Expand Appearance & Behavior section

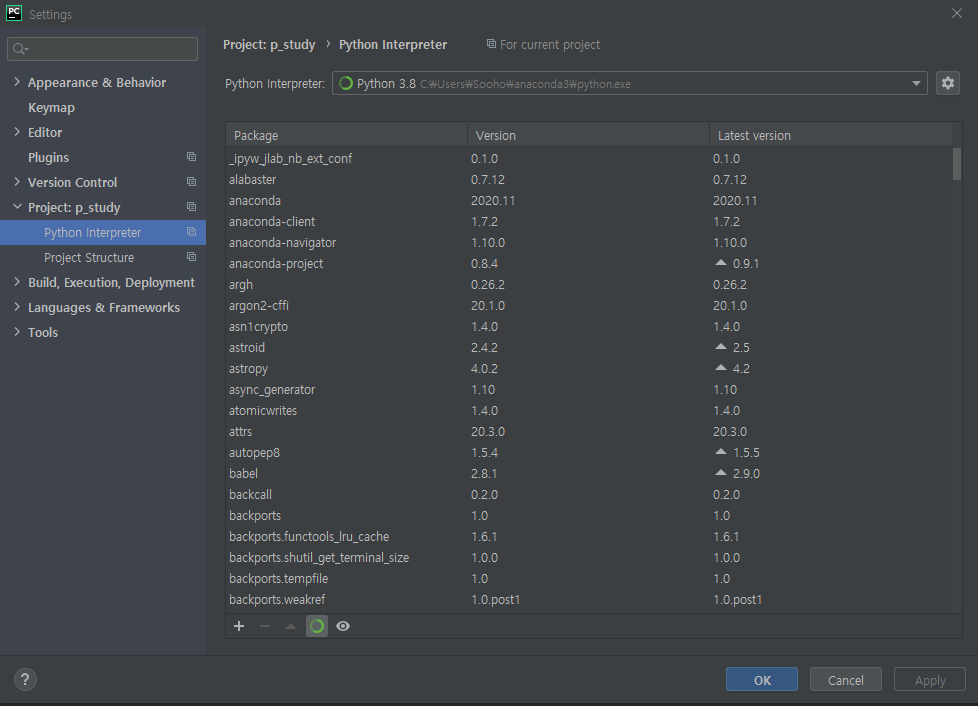tap(17, 82)
